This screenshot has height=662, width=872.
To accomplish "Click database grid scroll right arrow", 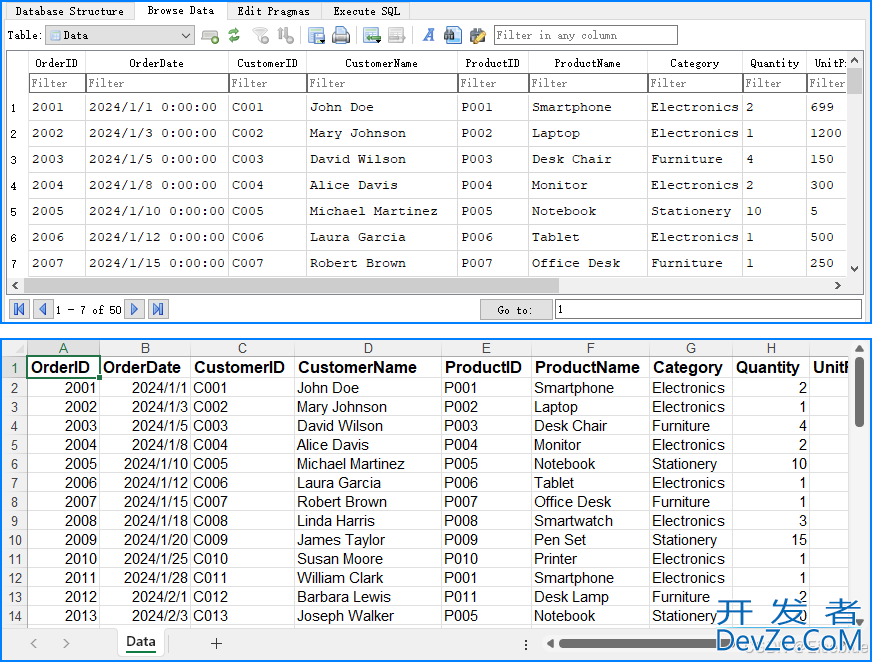I will 838,285.
